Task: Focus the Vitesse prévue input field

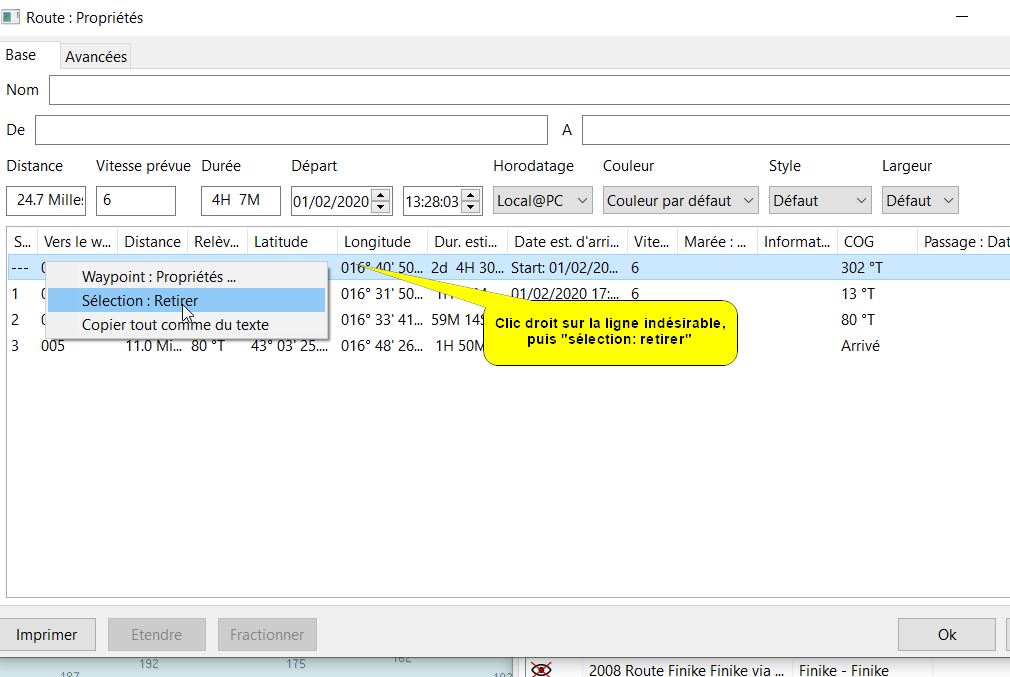Action: (x=135, y=201)
